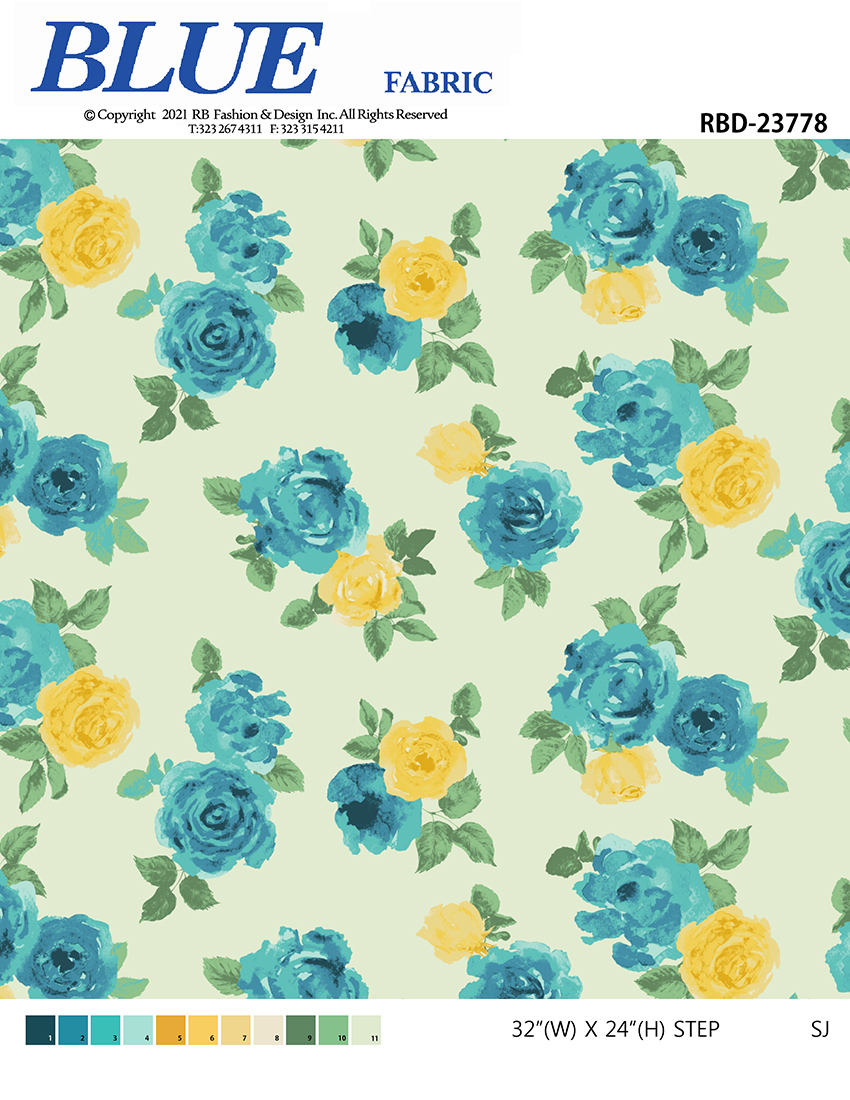
Task: Pick color swatch number 7, light gold
Action: tap(236, 1030)
